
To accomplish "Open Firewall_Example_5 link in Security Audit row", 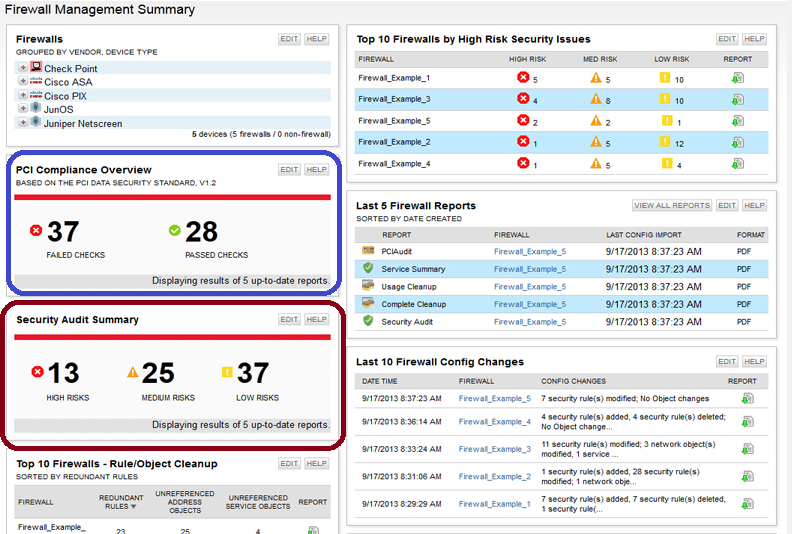I will click(x=530, y=322).
